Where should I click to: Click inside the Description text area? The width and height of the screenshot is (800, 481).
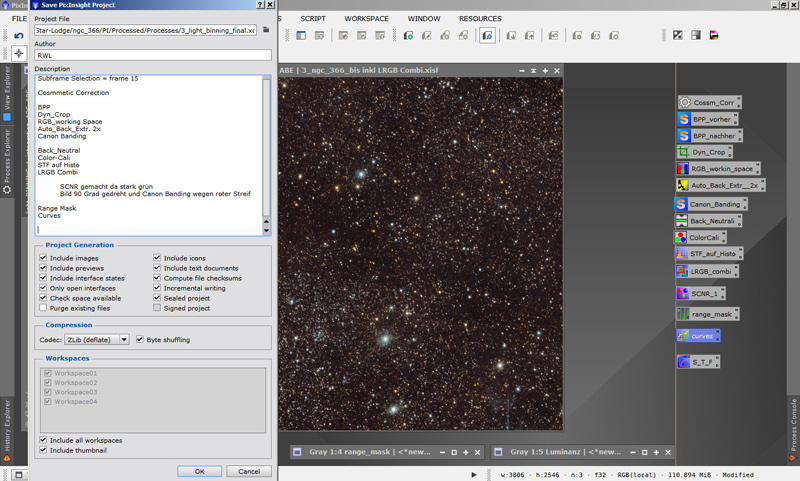[x=148, y=155]
